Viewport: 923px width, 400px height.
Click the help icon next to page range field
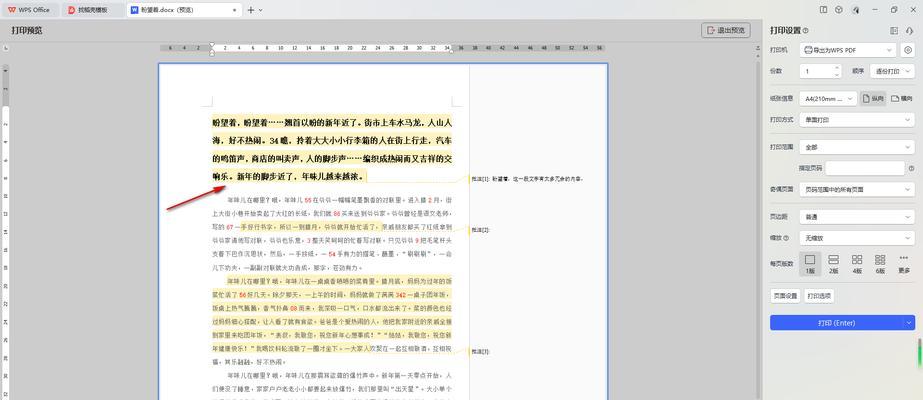[x=911, y=168]
